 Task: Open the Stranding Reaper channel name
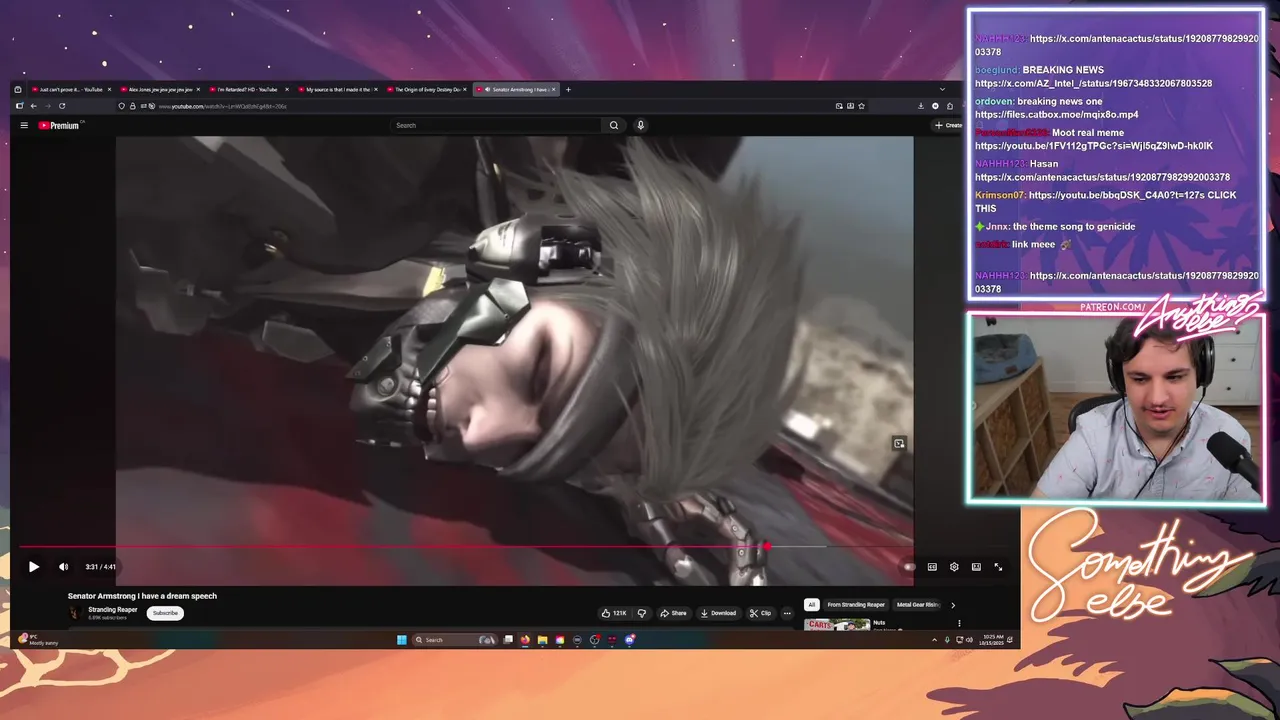[x=113, y=610]
